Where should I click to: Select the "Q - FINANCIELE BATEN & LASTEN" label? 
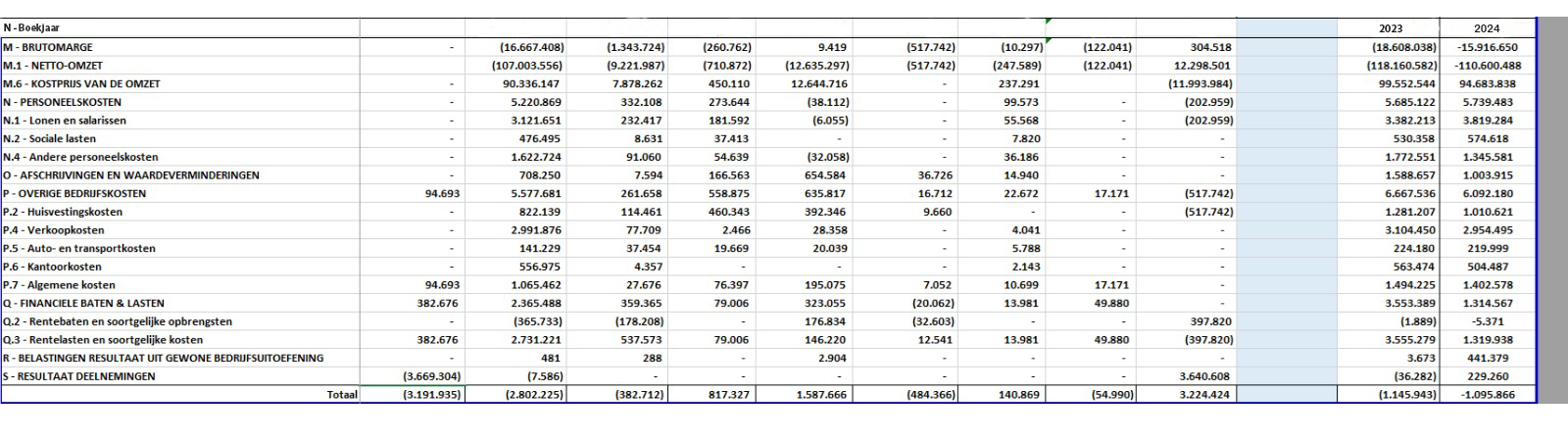[83, 304]
